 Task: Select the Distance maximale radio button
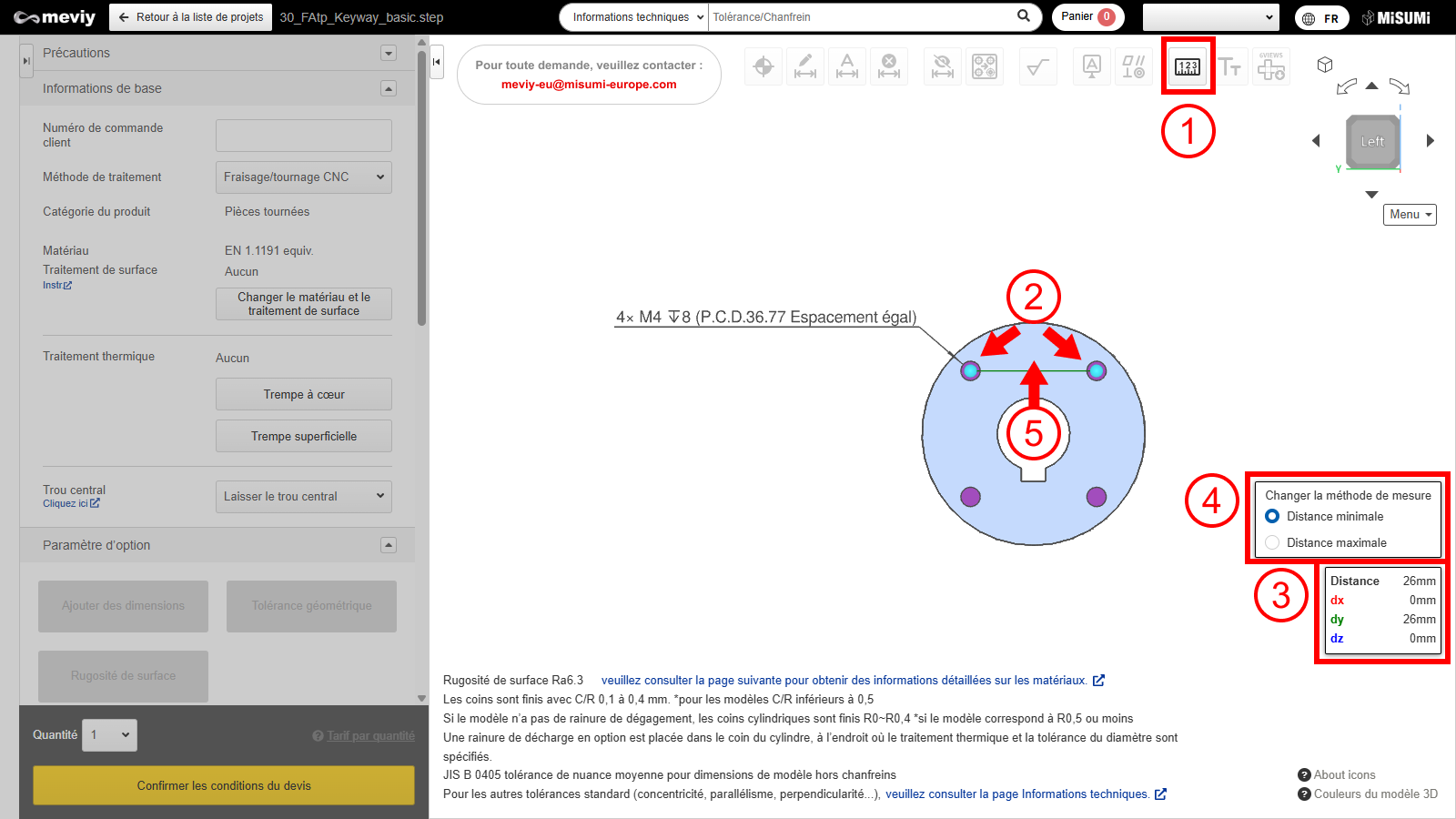pyautogui.click(x=1272, y=542)
